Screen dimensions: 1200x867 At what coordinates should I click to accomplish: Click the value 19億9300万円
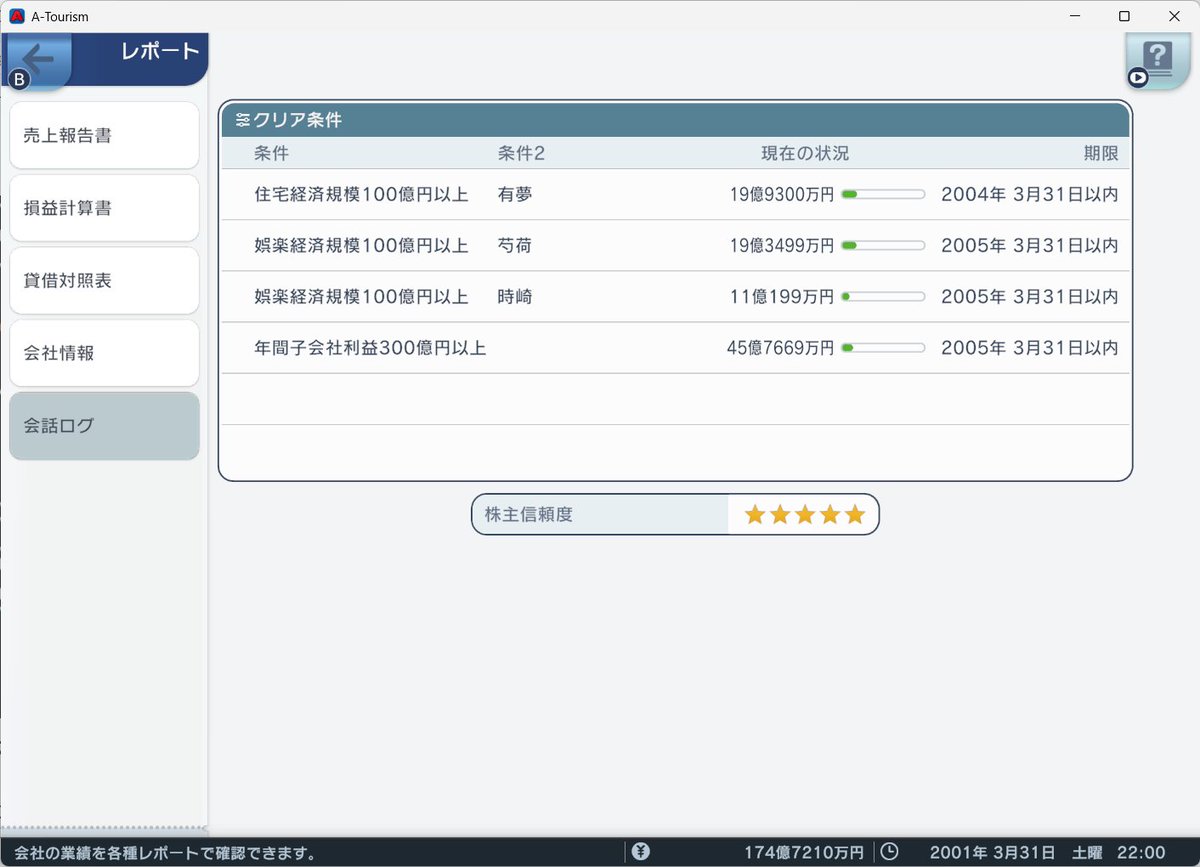781,195
